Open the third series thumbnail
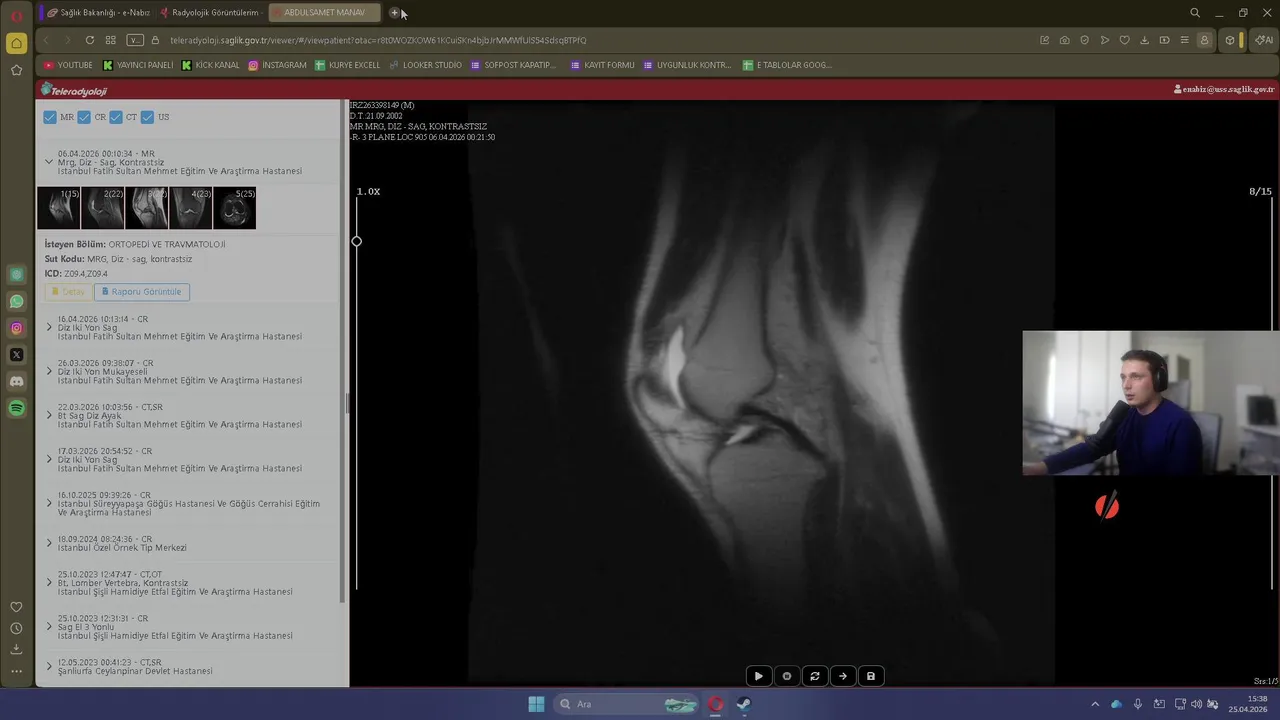 (x=147, y=208)
